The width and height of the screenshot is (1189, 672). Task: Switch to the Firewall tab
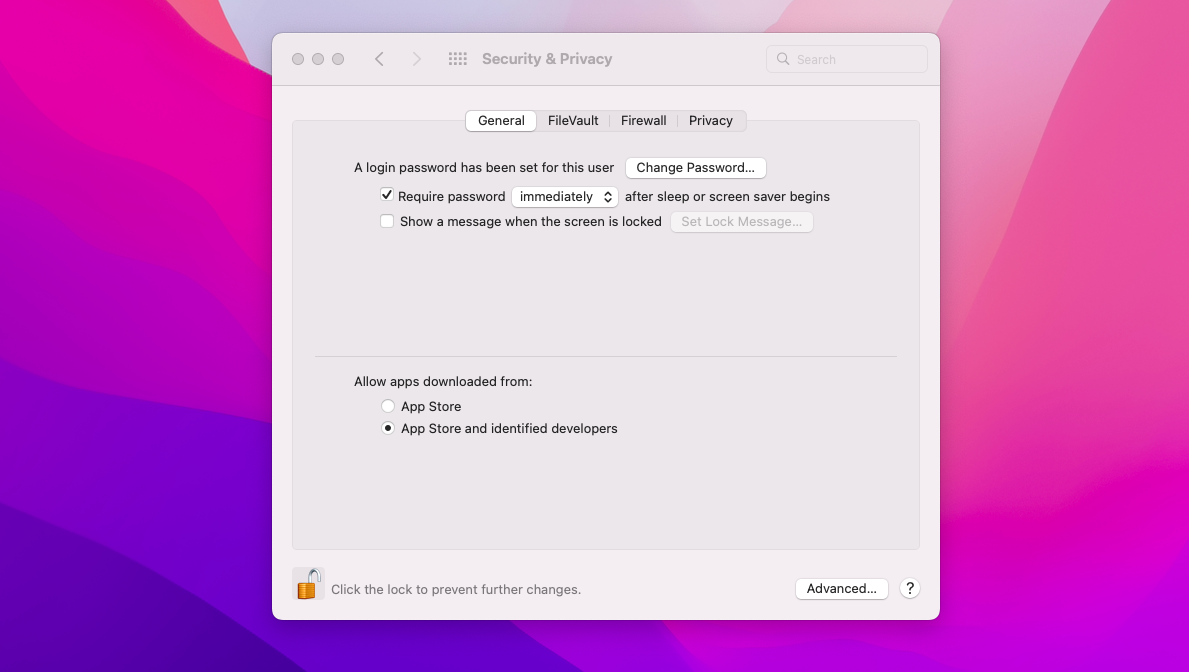(x=643, y=120)
